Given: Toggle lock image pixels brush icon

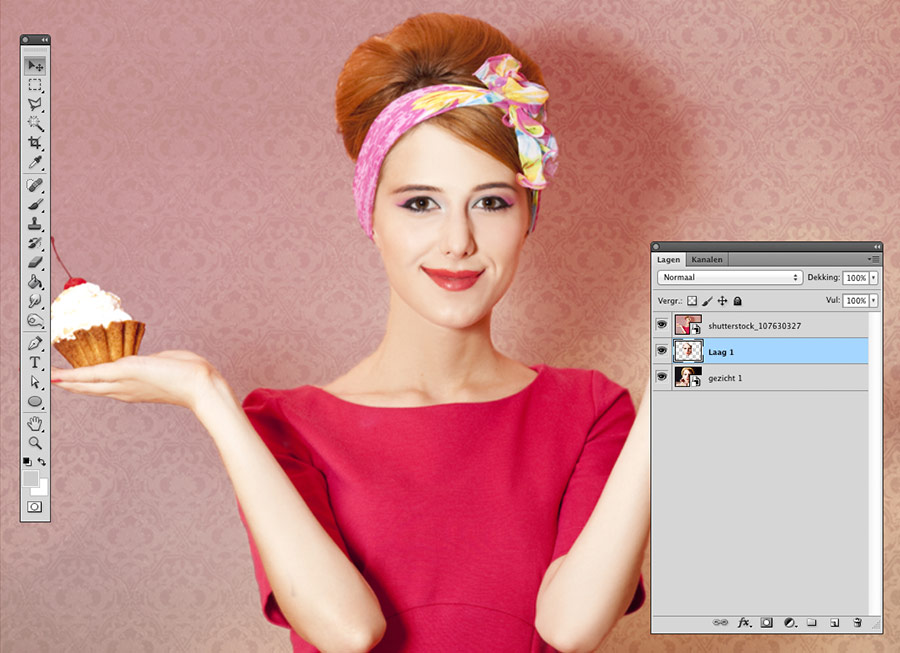Looking at the screenshot, I should 707,301.
